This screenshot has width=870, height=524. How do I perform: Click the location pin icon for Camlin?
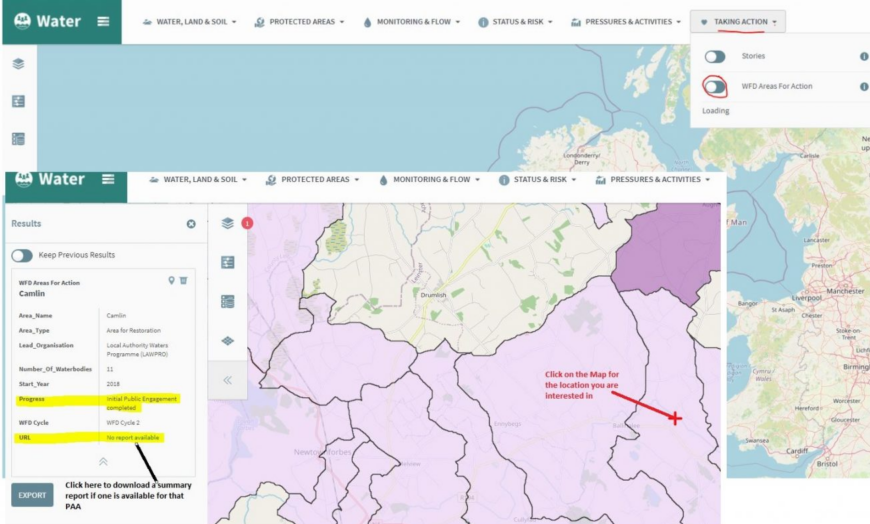(x=172, y=281)
